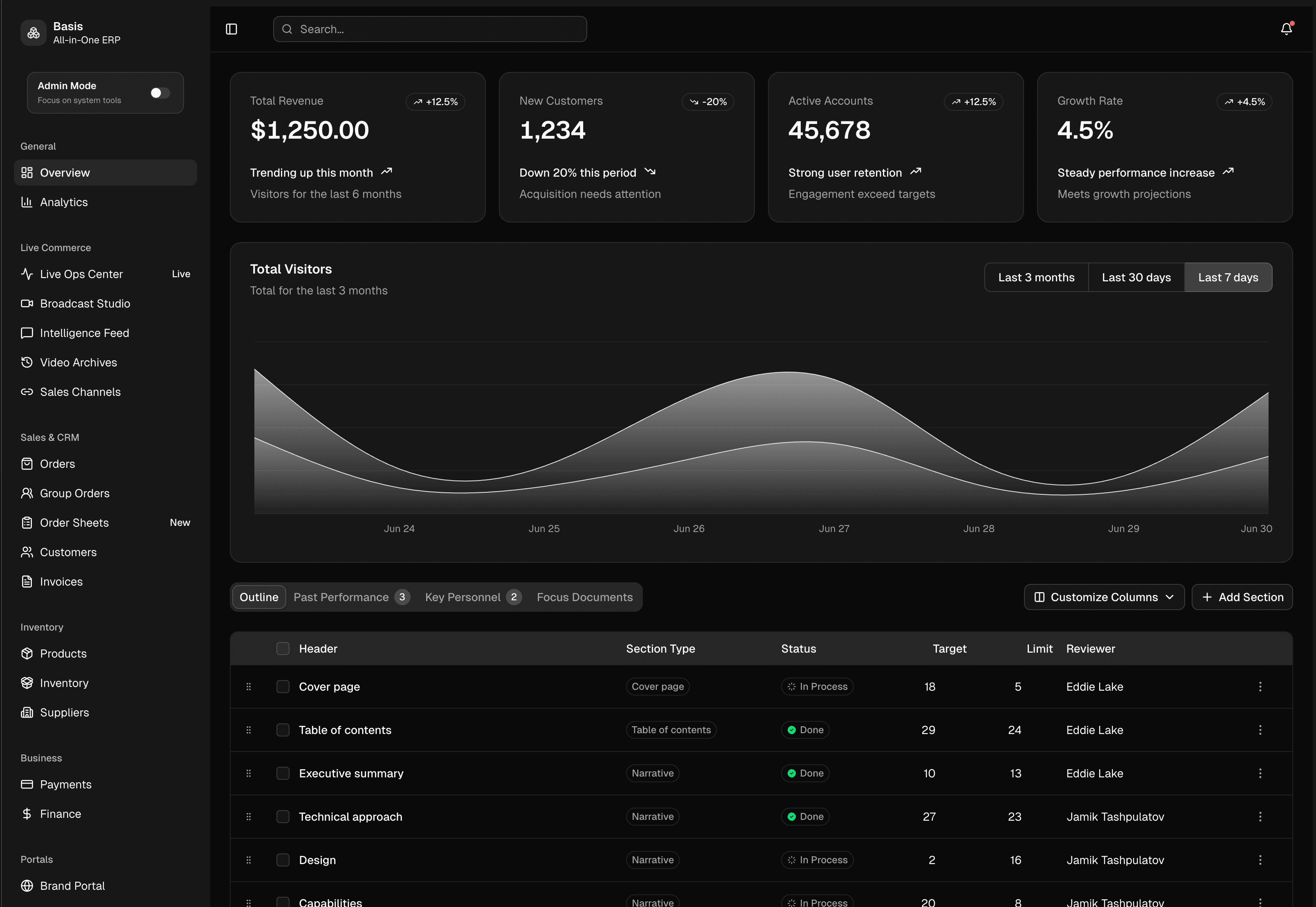Click the Invoices document icon

click(27, 582)
